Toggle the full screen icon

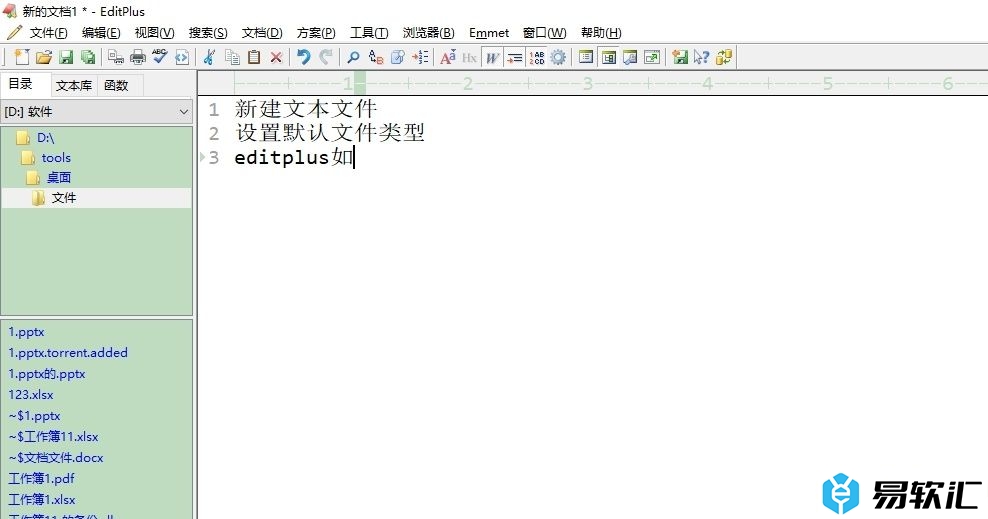tap(652, 57)
